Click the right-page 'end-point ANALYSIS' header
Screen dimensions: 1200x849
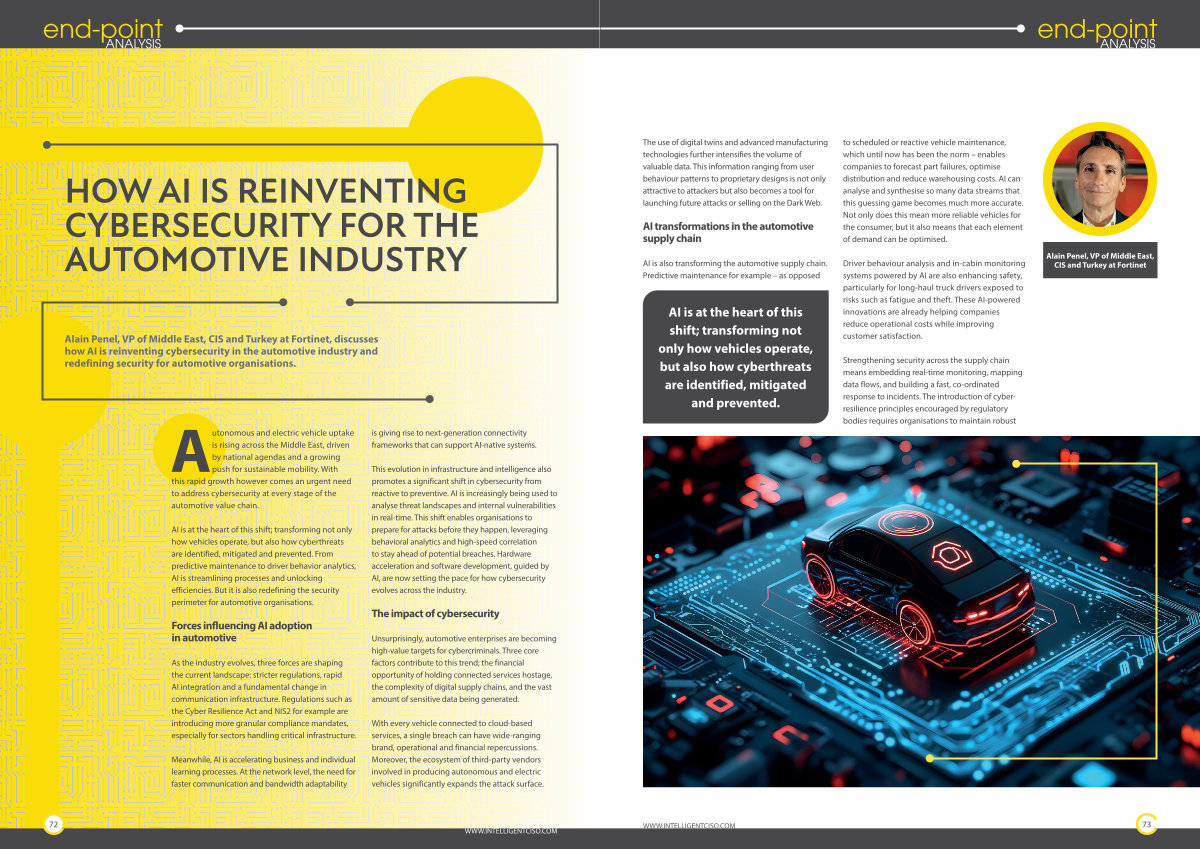click(x=1097, y=33)
